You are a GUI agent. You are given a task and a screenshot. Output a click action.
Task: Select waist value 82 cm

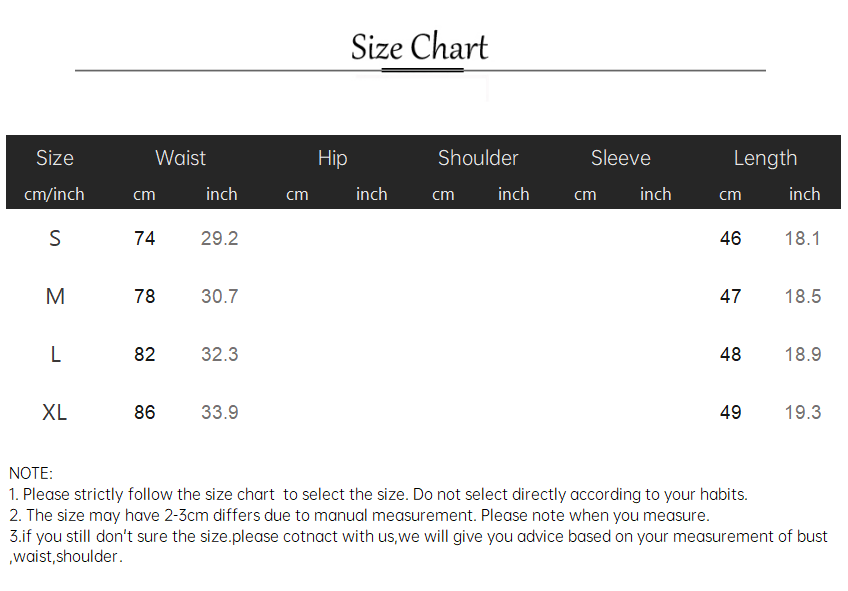(x=144, y=355)
